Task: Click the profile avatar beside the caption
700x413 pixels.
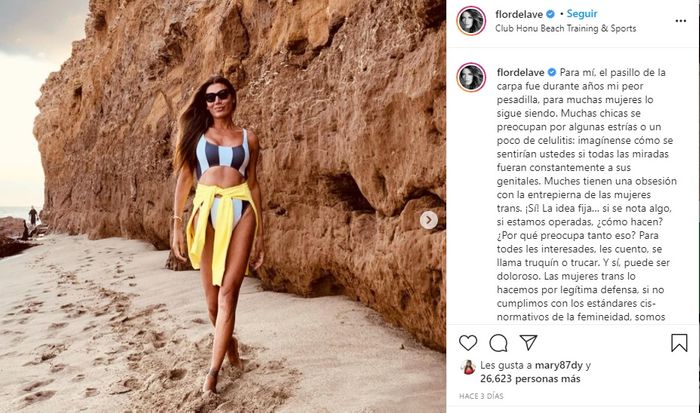Action: click(x=471, y=77)
